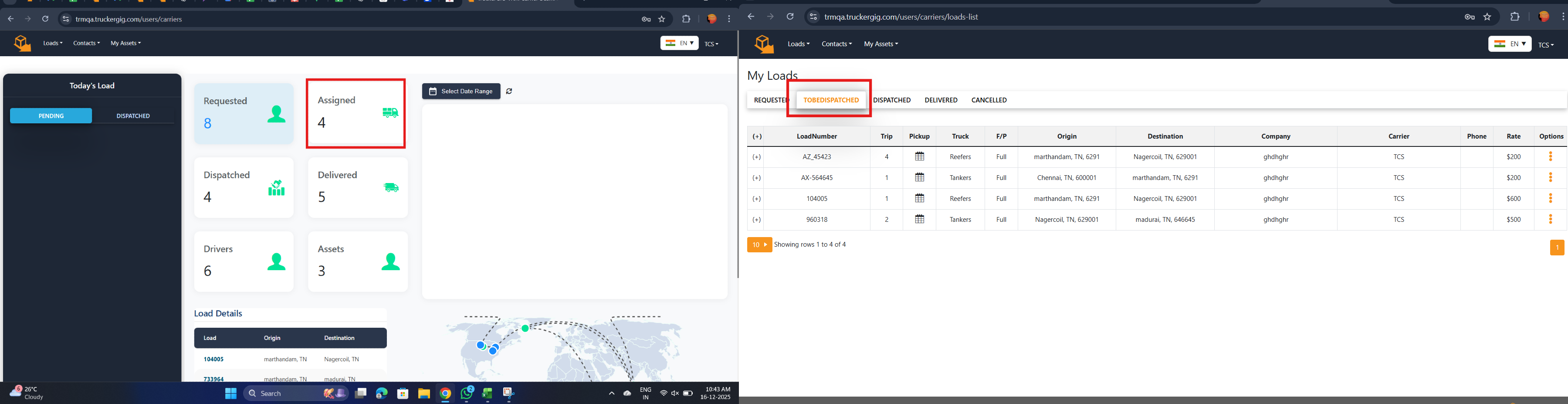Select the PENDING tab in Today's Load

click(x=51, y=115)
